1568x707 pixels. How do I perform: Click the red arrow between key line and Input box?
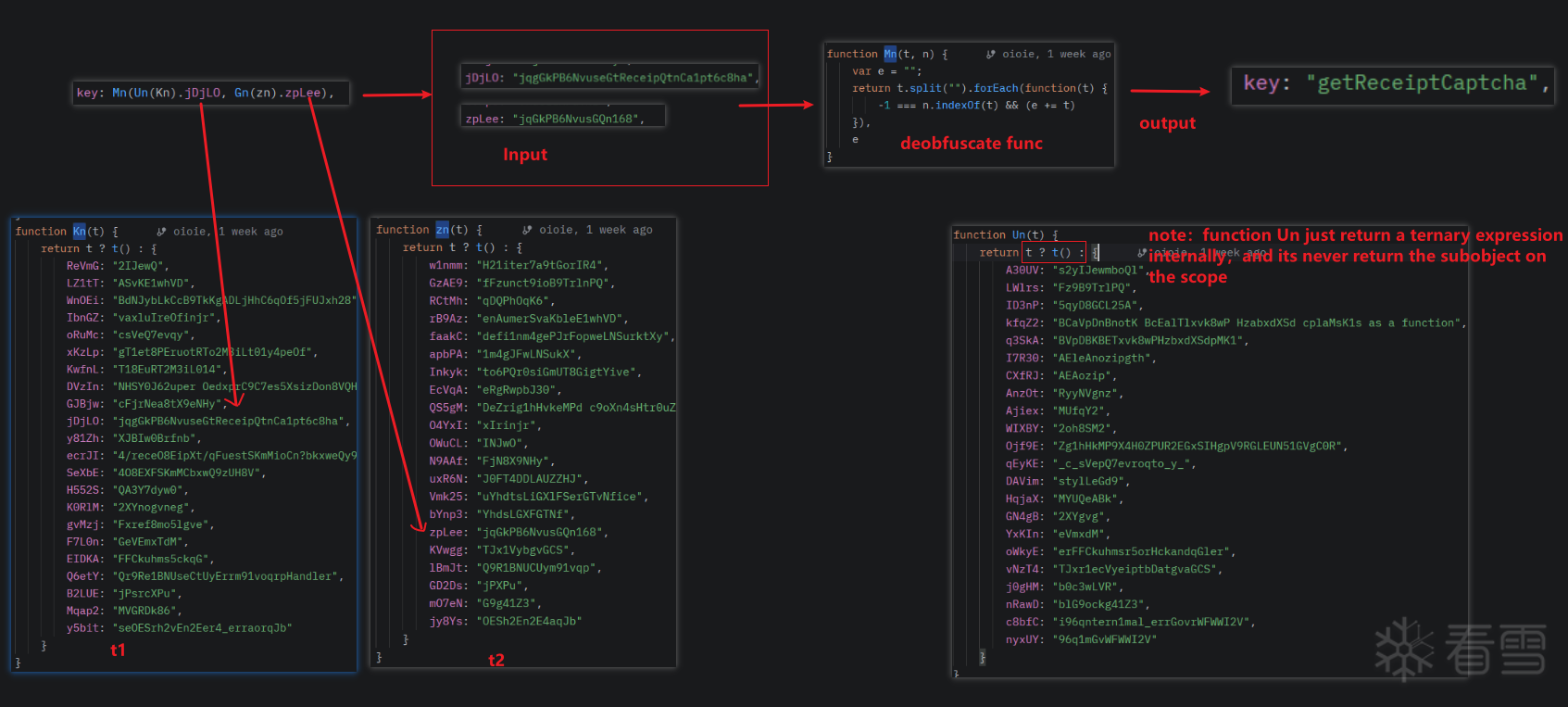(396, 95)
